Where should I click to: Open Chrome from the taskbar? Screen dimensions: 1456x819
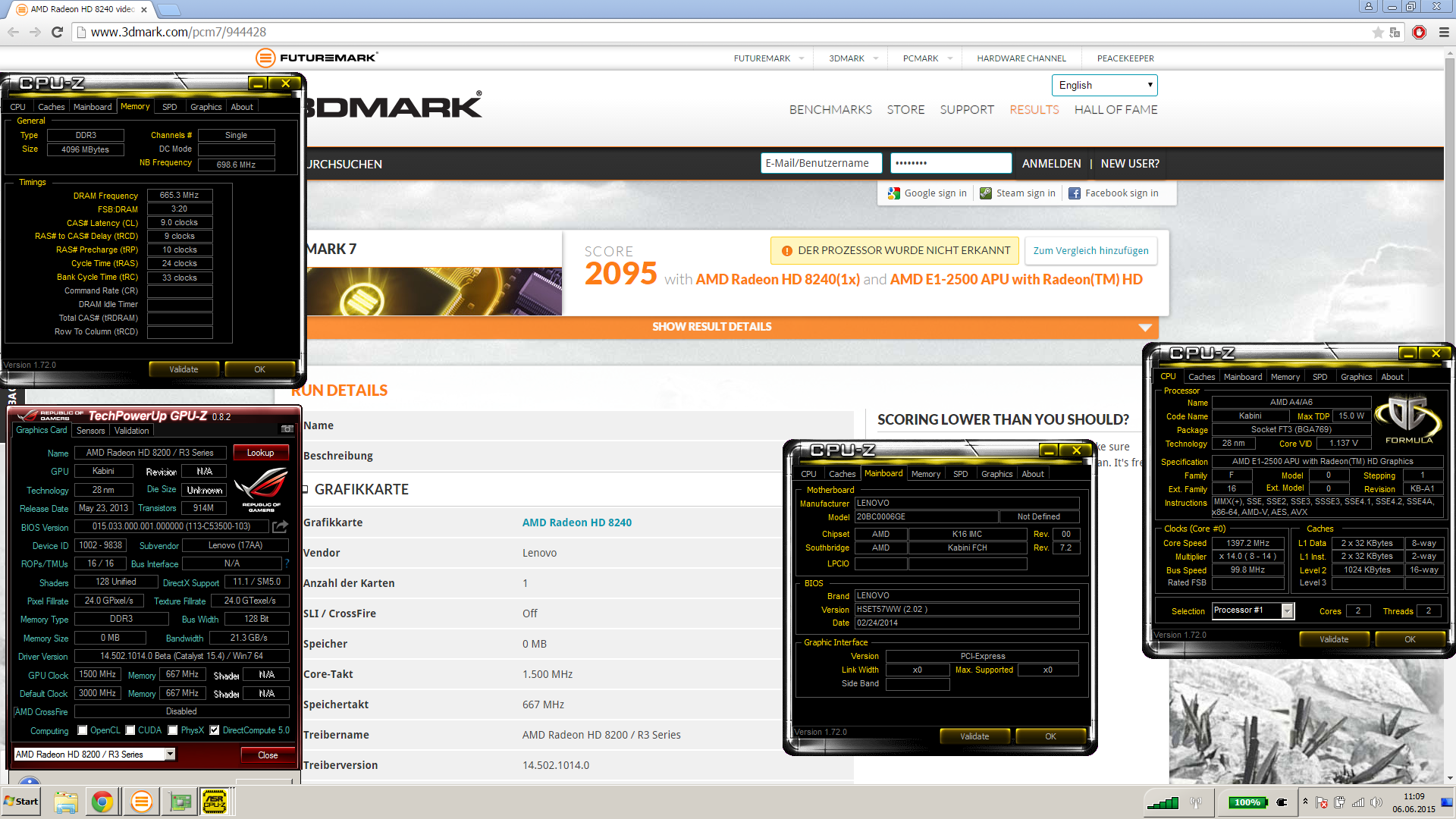coord(102,802)
